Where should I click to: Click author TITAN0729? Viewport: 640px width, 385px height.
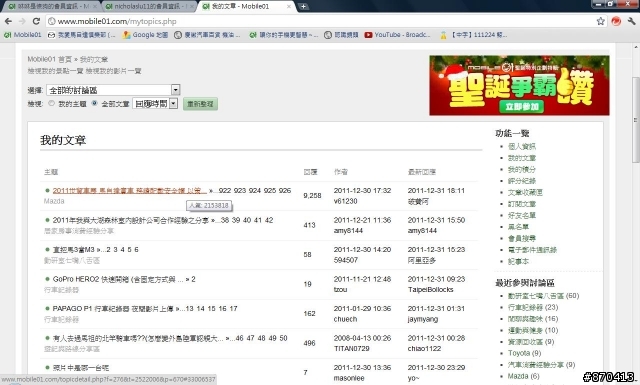tap(351, 349)
